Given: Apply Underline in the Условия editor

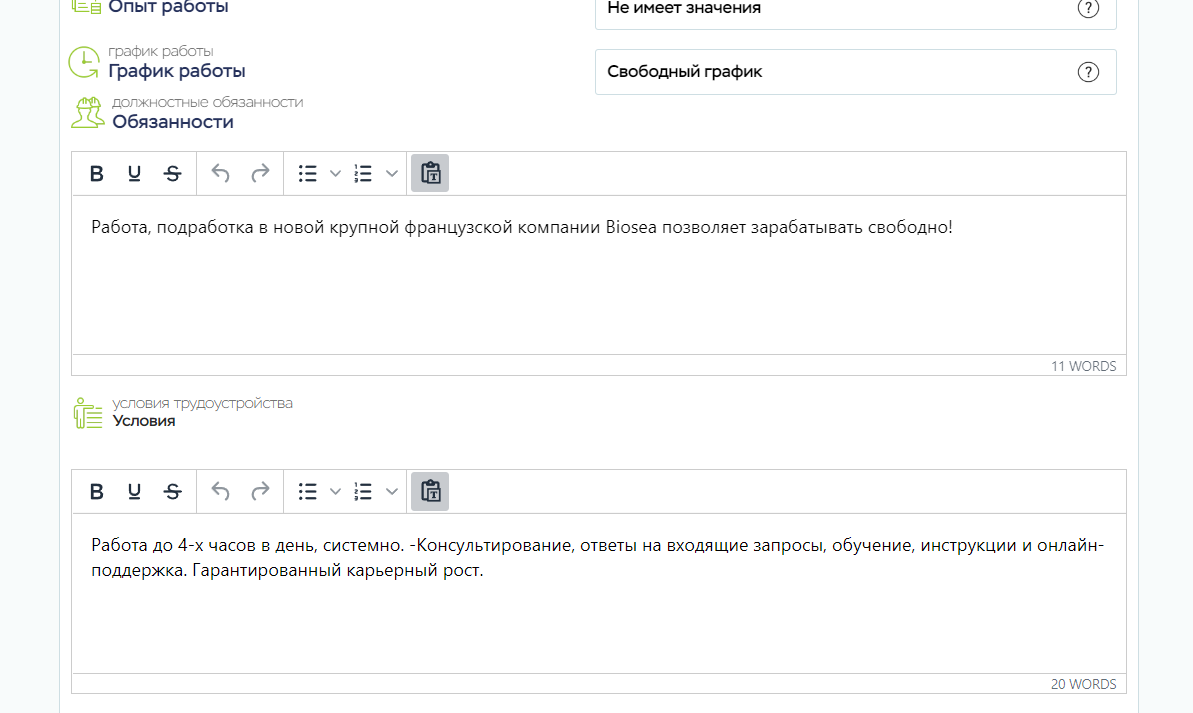Looking at the screenshot, I should click(x=134, y=492).
